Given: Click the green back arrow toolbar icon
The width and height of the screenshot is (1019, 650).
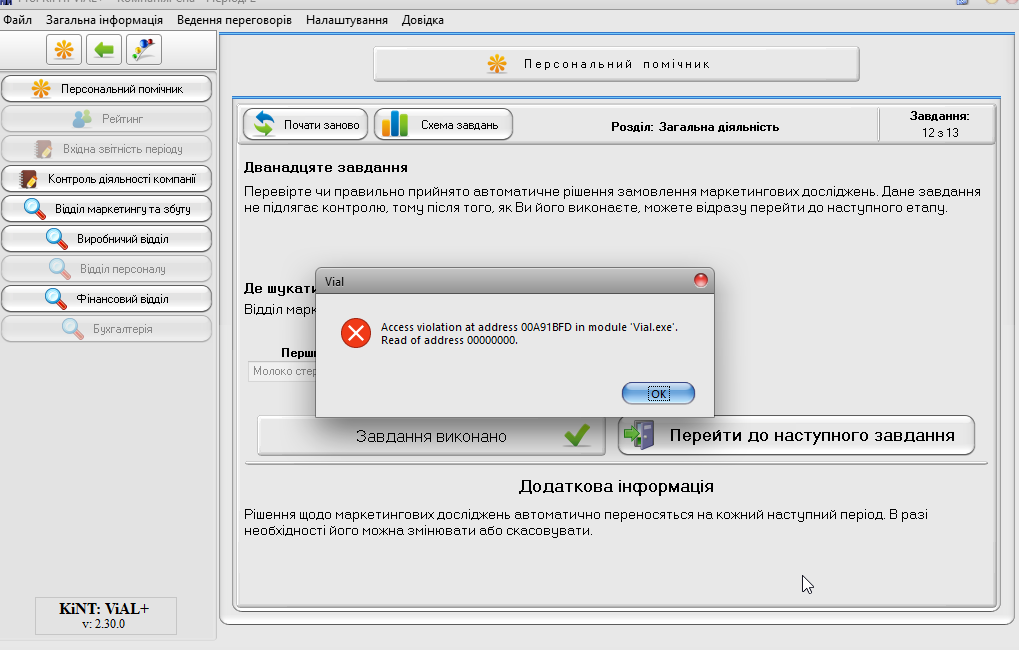Looking at the screenshot, I should point(104,49).
